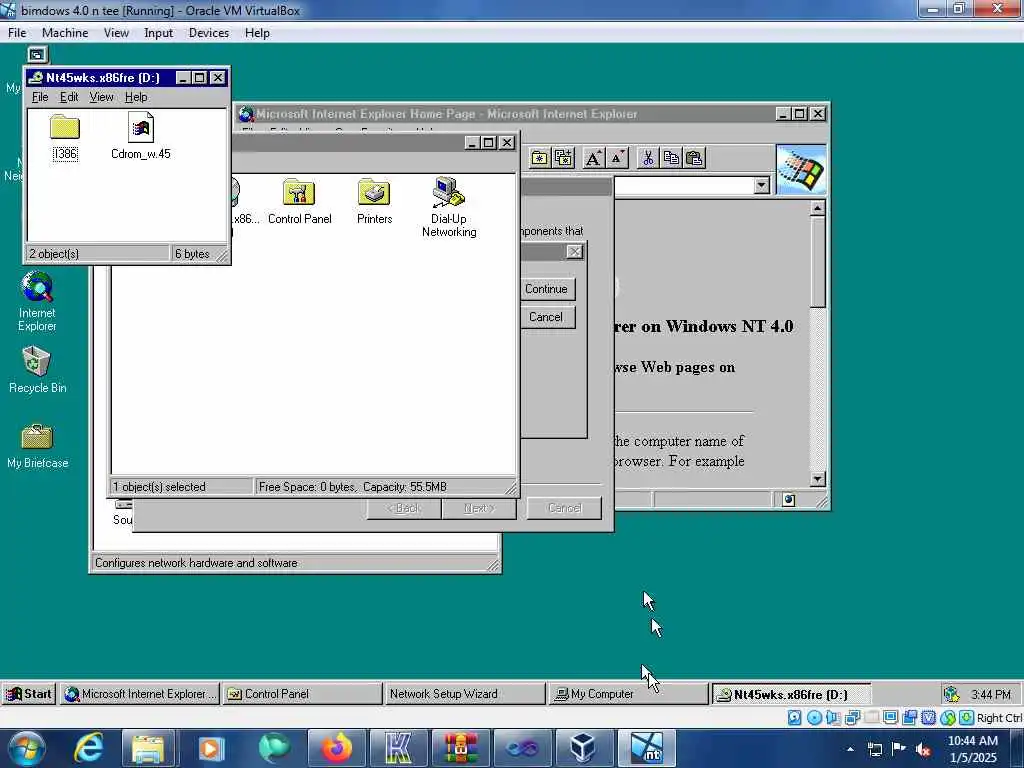This screenshot has height=768, width=1024.
Task: Click the VirtualBox cube icon on the host taskbar
Action: (583, 748)
